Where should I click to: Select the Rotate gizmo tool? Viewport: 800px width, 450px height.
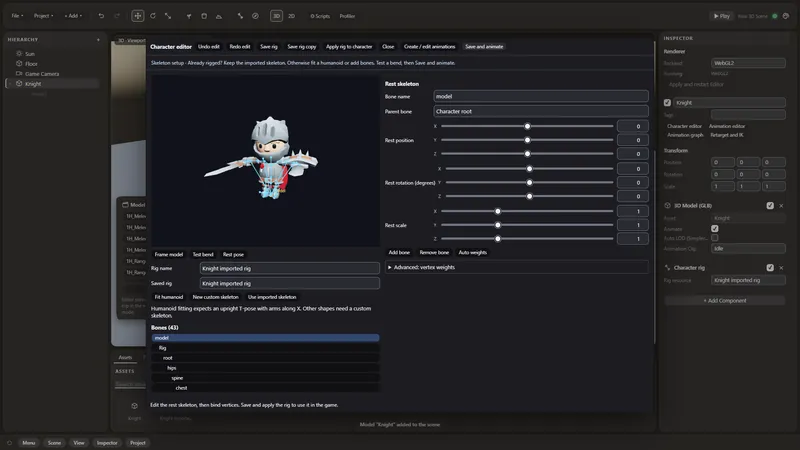point(153,16)
